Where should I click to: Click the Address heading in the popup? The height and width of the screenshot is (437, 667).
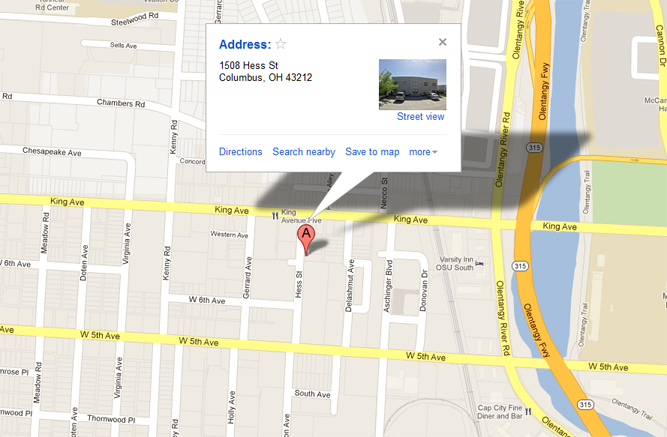point(245,44)
